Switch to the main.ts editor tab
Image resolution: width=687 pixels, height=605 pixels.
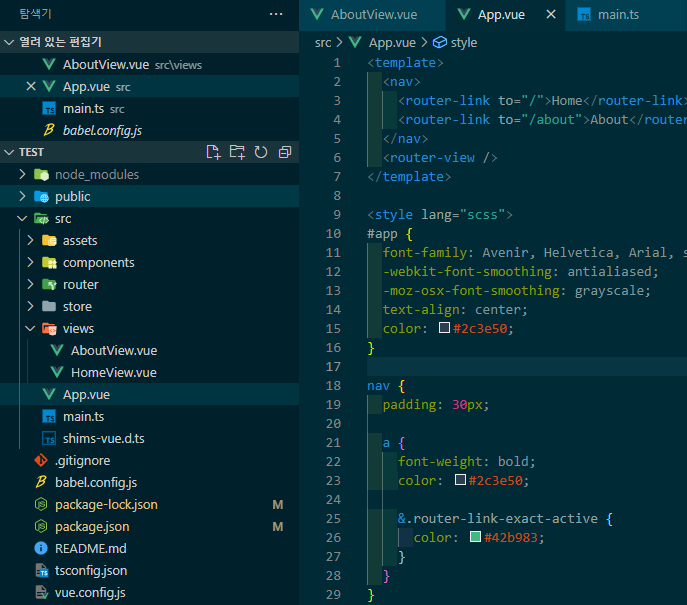(626, 15)
